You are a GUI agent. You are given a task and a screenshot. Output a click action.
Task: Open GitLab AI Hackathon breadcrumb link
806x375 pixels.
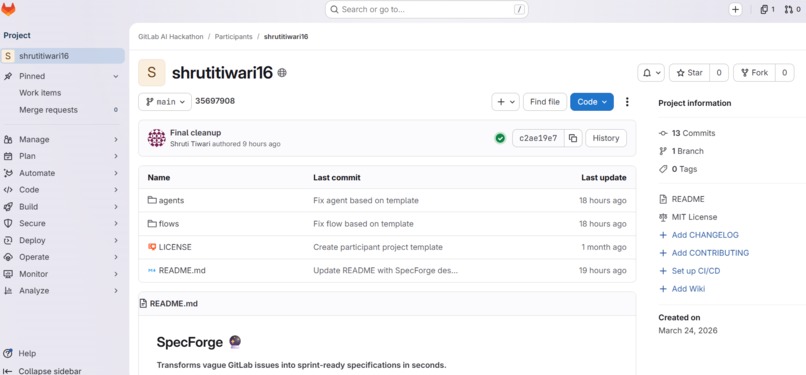[x=171, y=37]
